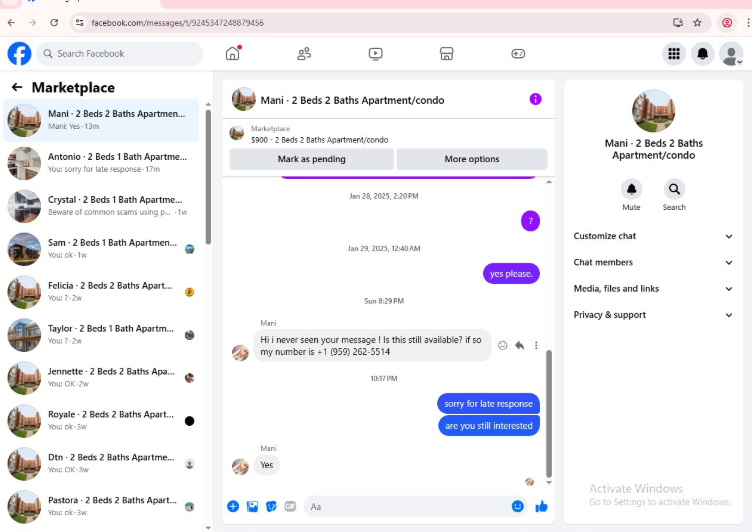Image resolution: width=752 pixels, height=532 pixels.
Task: Open the $900 2 Beds 2 Baths listing link
Action: [319, 140]
